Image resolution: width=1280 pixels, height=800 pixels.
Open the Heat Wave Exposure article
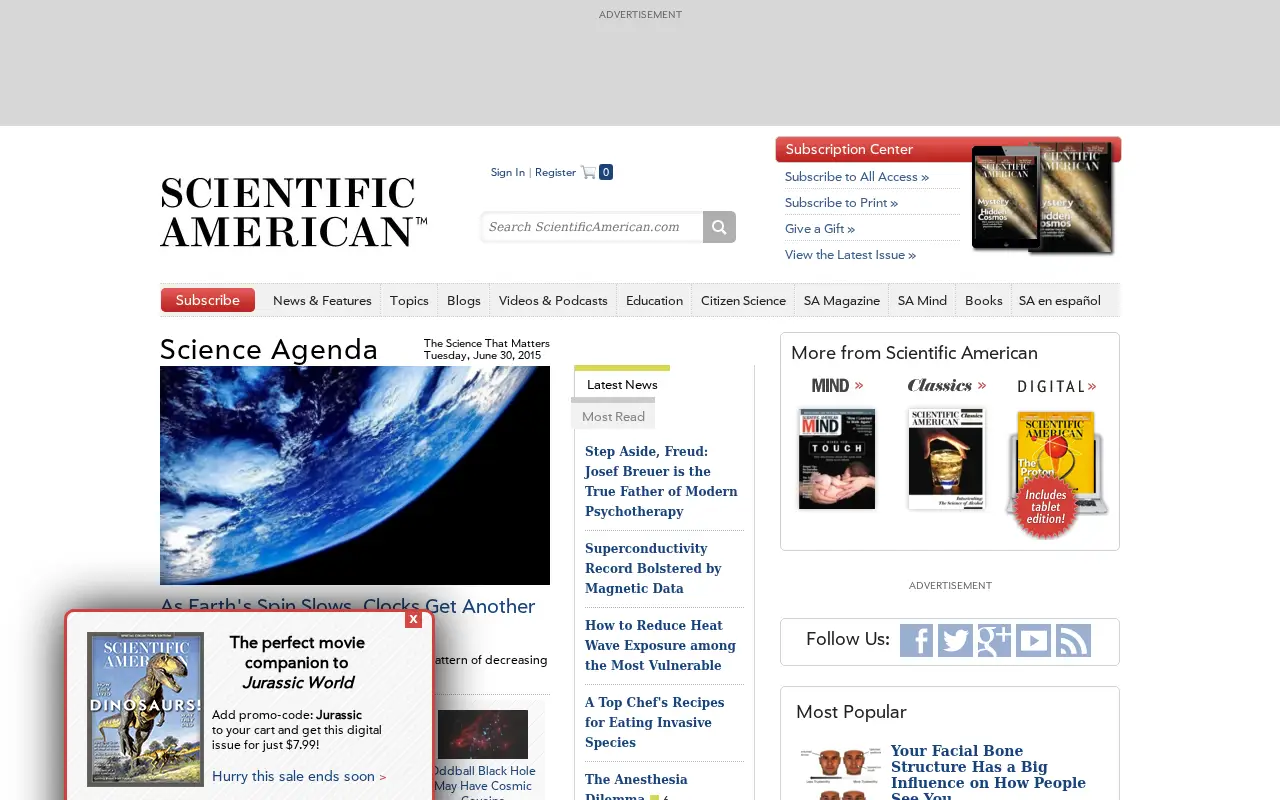pos(661,645)
